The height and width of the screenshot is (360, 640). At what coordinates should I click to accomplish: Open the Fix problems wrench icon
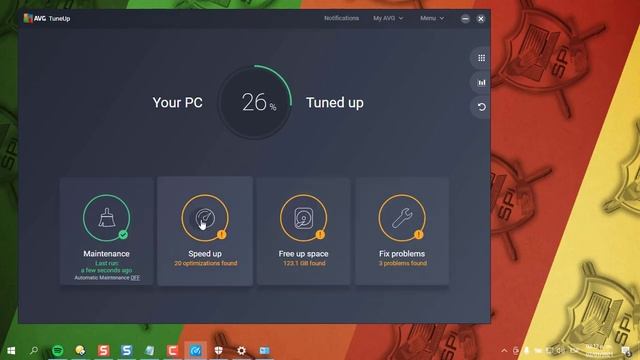(x=402, y=218)
